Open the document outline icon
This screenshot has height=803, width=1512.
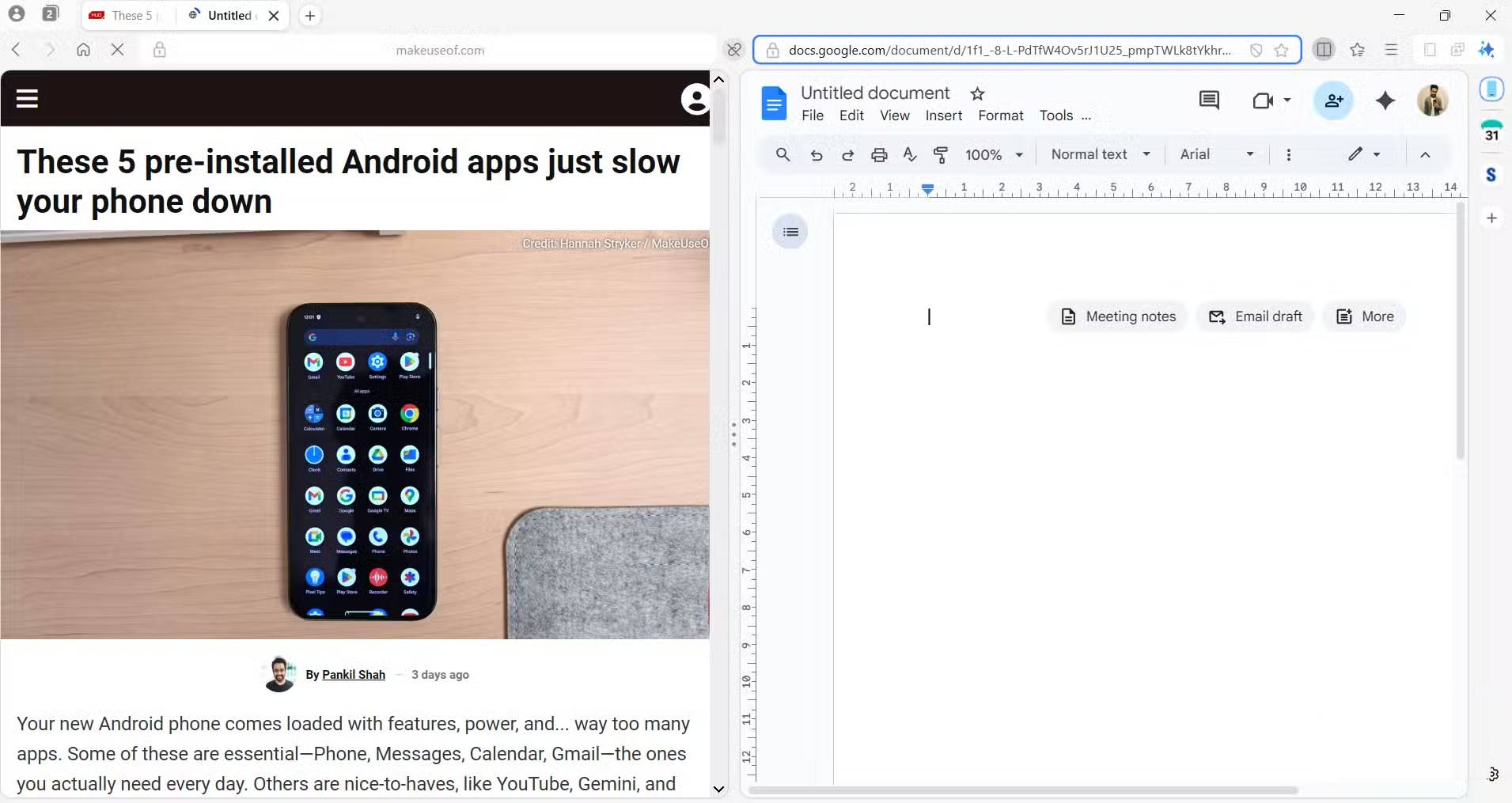pos(790,232)
